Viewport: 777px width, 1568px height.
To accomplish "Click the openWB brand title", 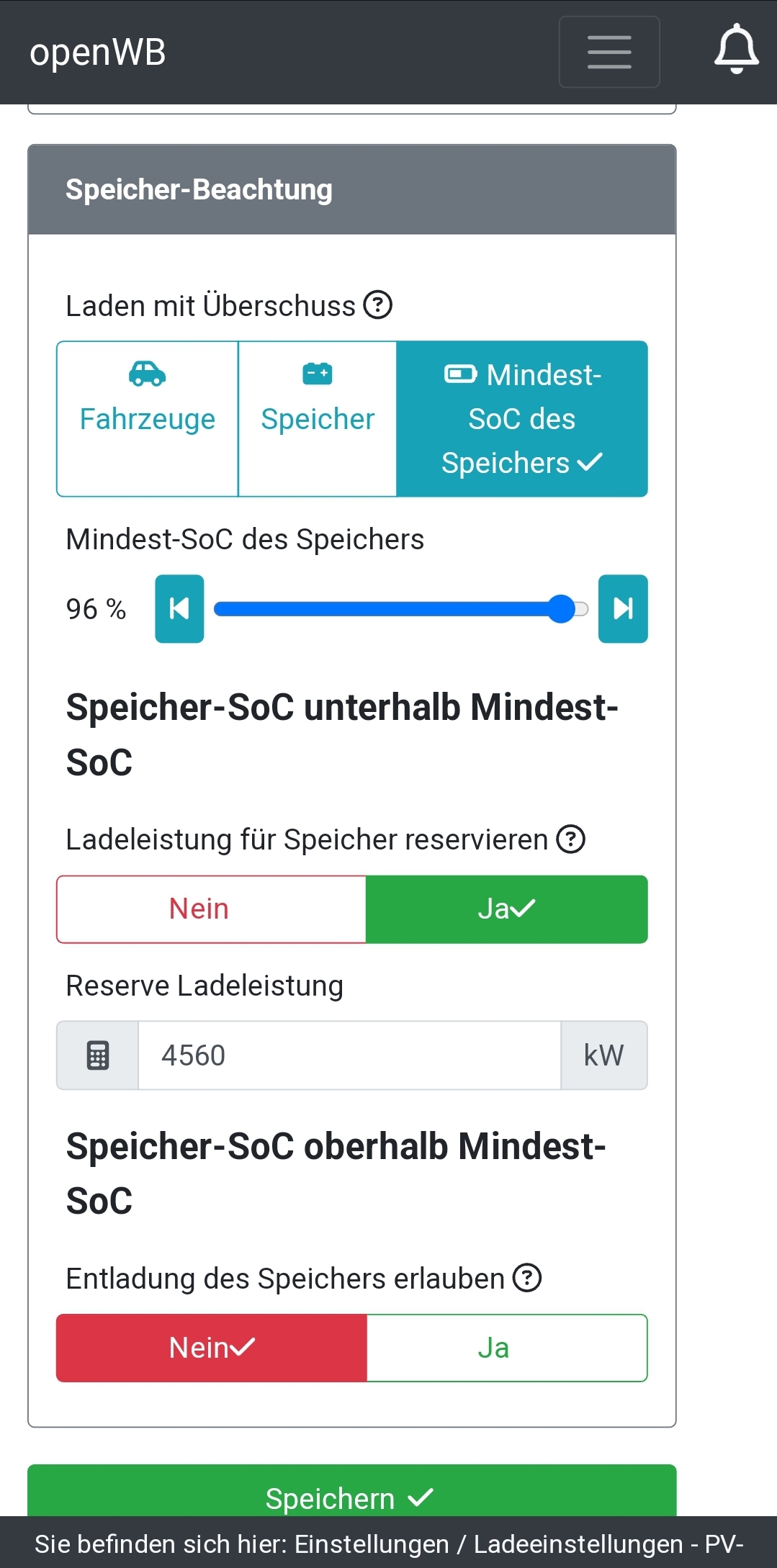I will point(98,53).
